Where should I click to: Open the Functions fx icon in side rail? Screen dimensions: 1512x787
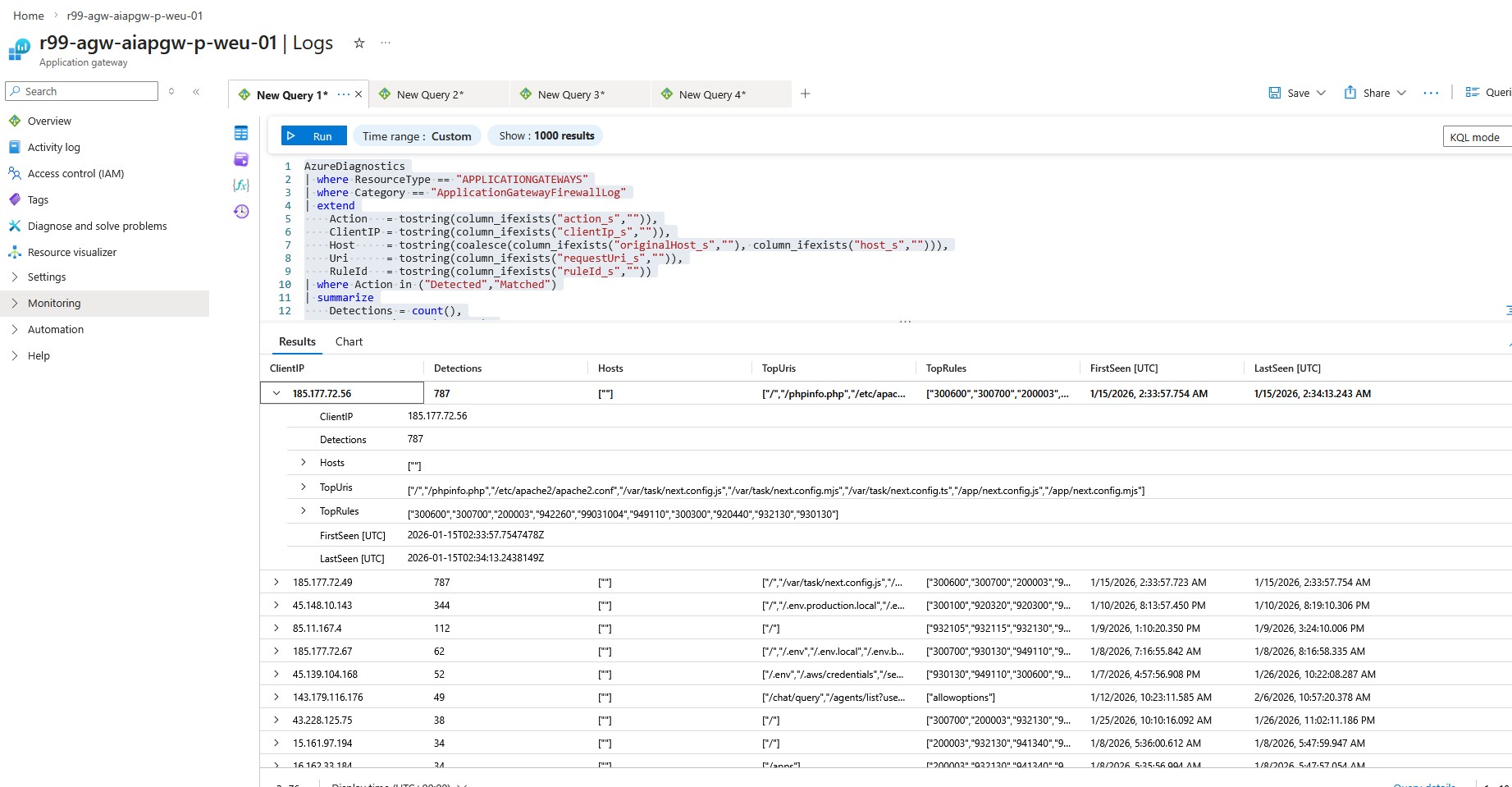pyautogui.click(x=241, y=185)
